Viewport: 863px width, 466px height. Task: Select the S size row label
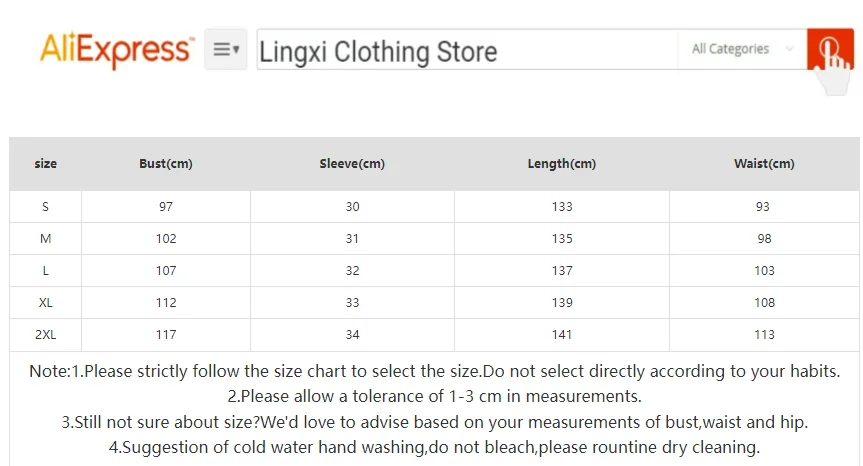tap(45, 207)
